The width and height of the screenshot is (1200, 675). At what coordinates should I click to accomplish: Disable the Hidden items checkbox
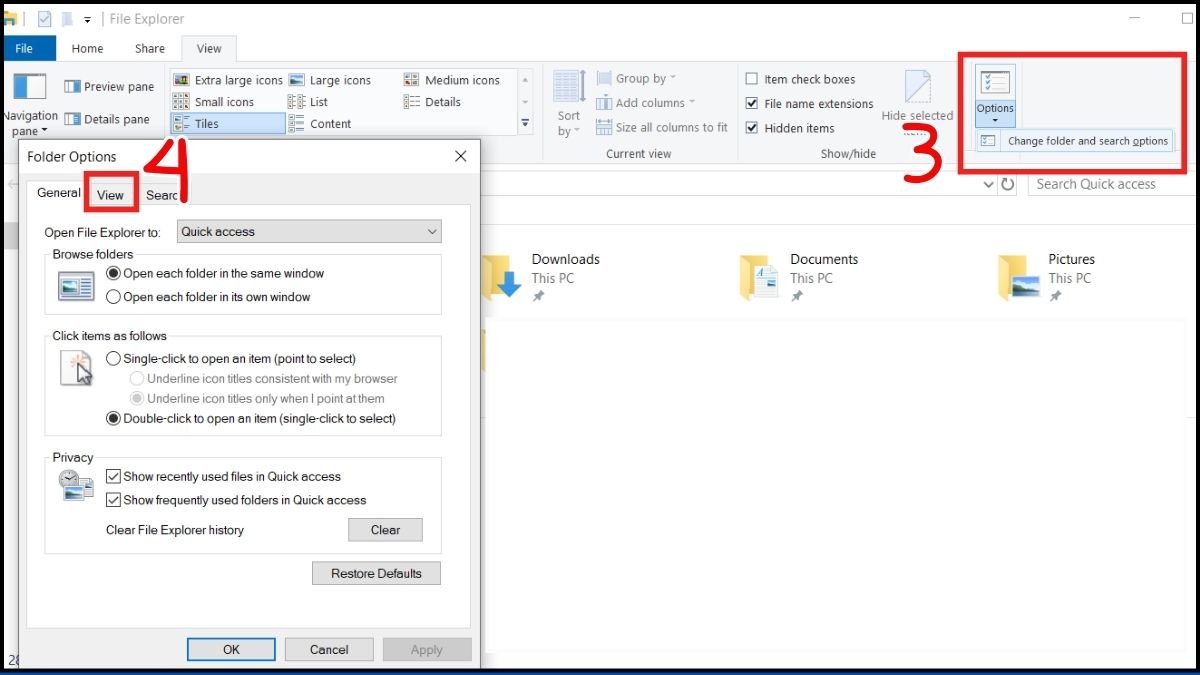click(x=752, y=128)
